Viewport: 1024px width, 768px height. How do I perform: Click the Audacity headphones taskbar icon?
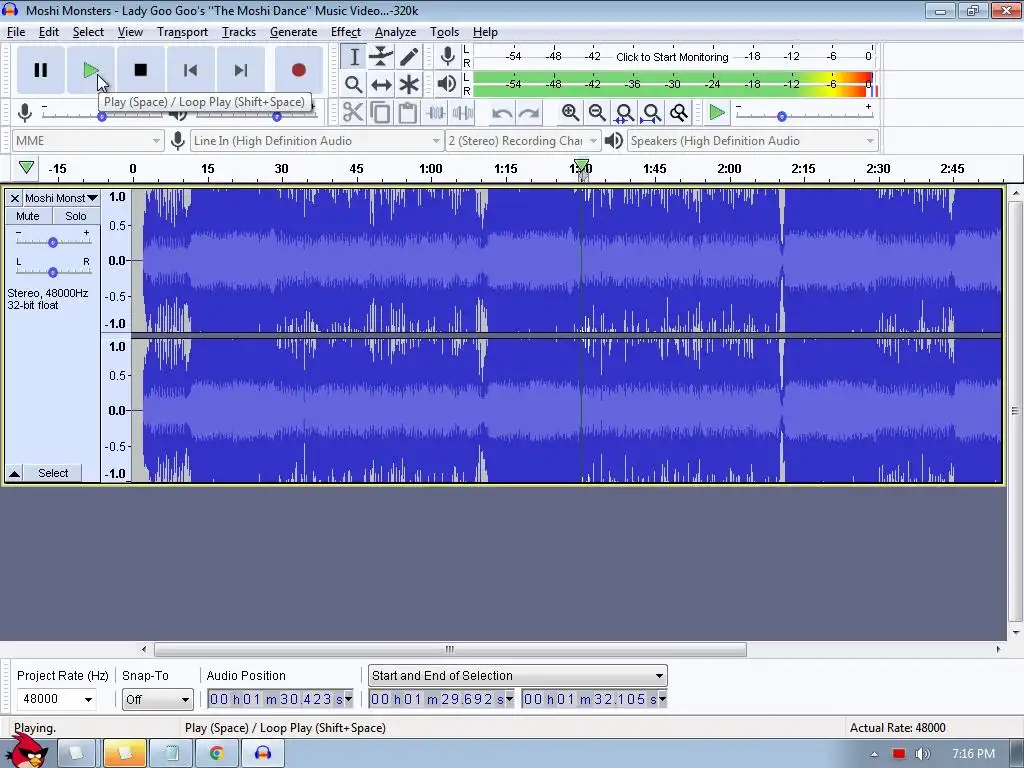pyautogui.click(x=263, y=753)
